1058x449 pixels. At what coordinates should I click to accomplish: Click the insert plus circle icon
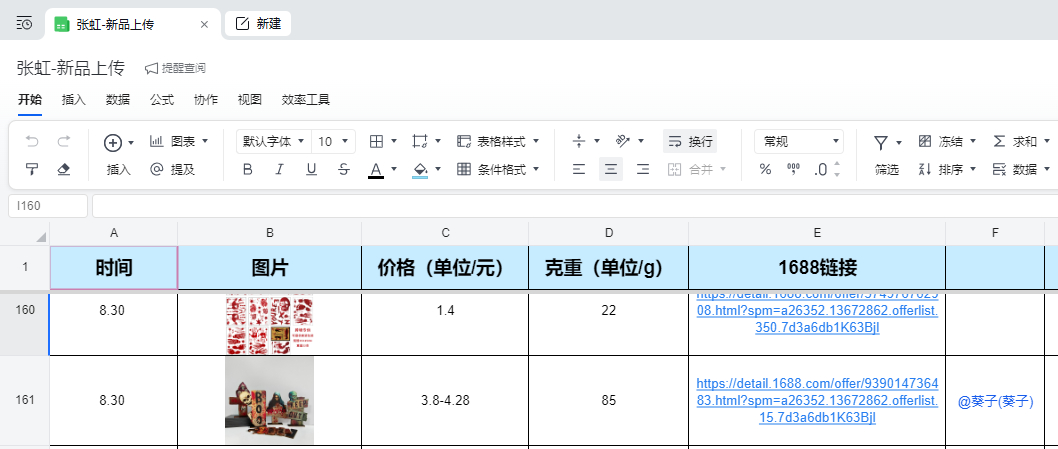click(x=112, y=142)
